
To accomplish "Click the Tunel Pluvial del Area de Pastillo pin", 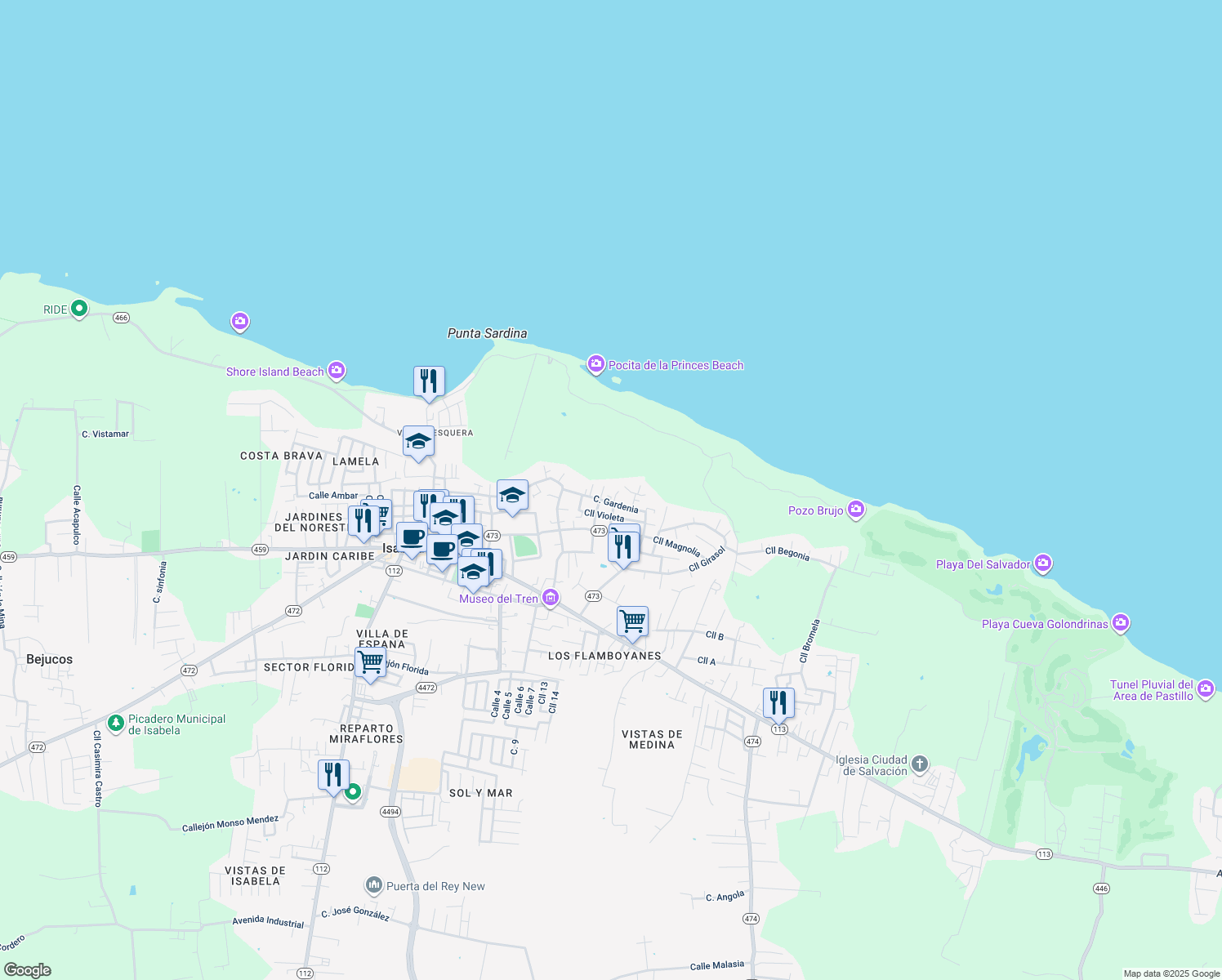I will 1206,690.
